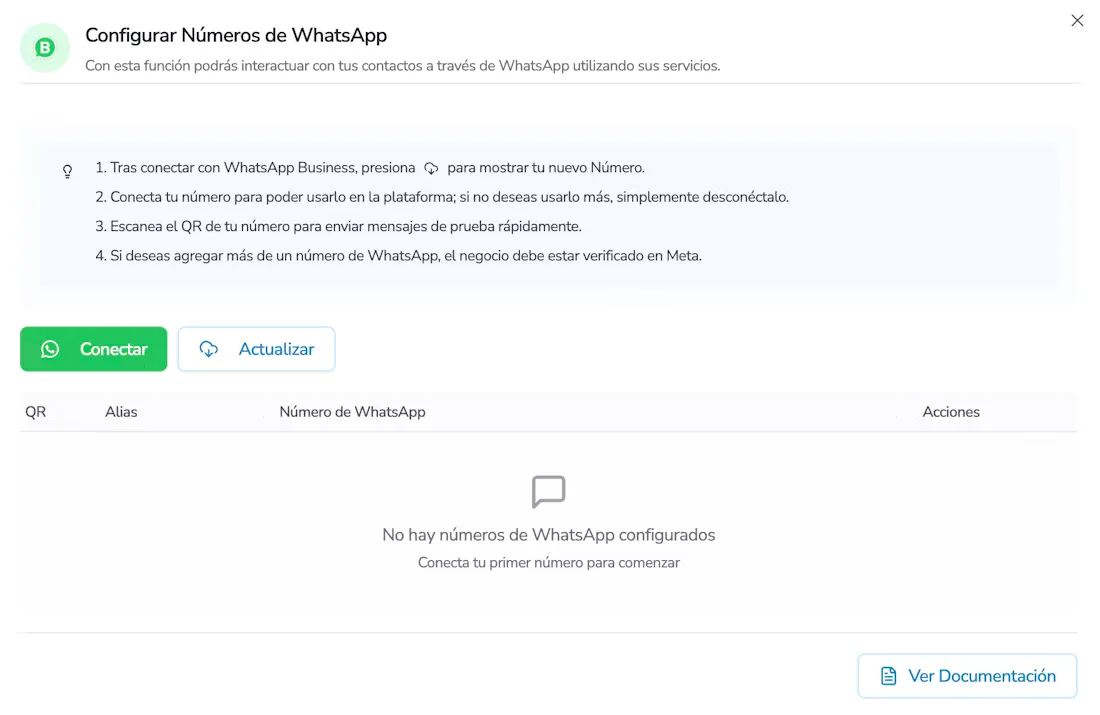This screenshot has height=715, width=1100.
Task: Click instruction step 4 about Meta verification
Action: [402, 255]
